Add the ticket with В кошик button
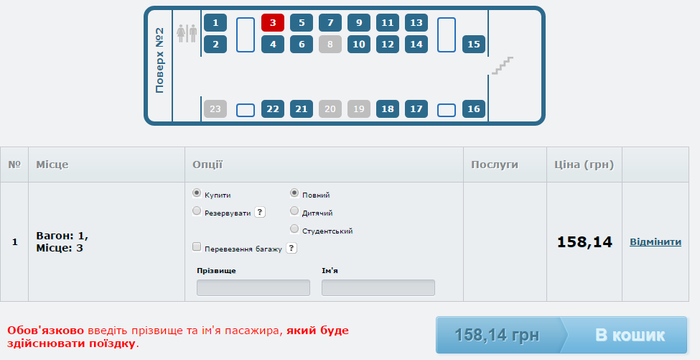This screenshot has height=360, width=700. click(629, 335)
